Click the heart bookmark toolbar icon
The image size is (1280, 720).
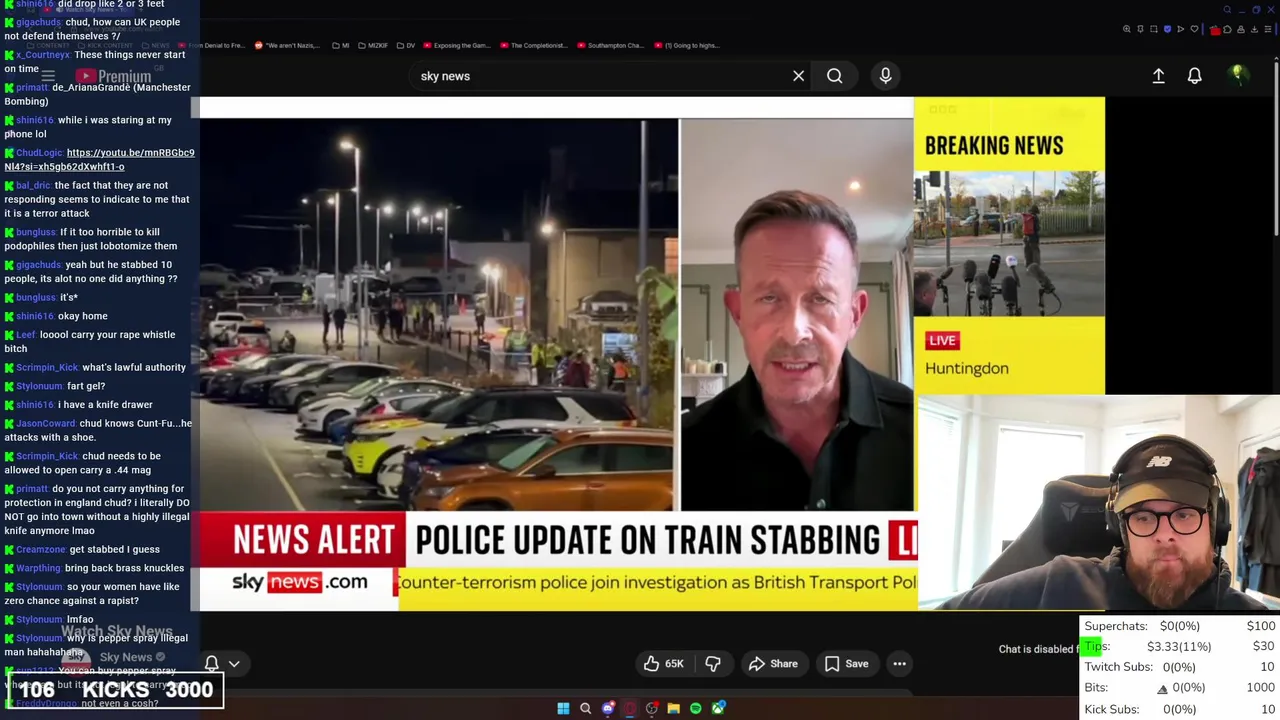[x=1194, y=29]
